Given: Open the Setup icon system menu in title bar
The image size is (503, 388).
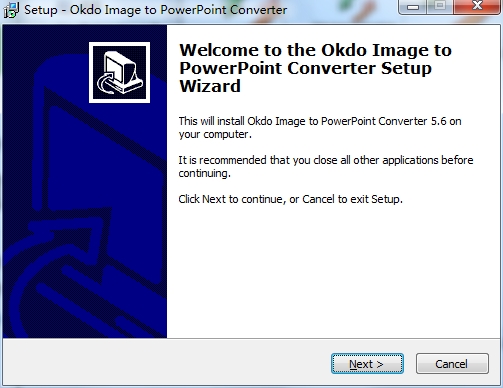Looking at the screenshot, I should [11, 10].
